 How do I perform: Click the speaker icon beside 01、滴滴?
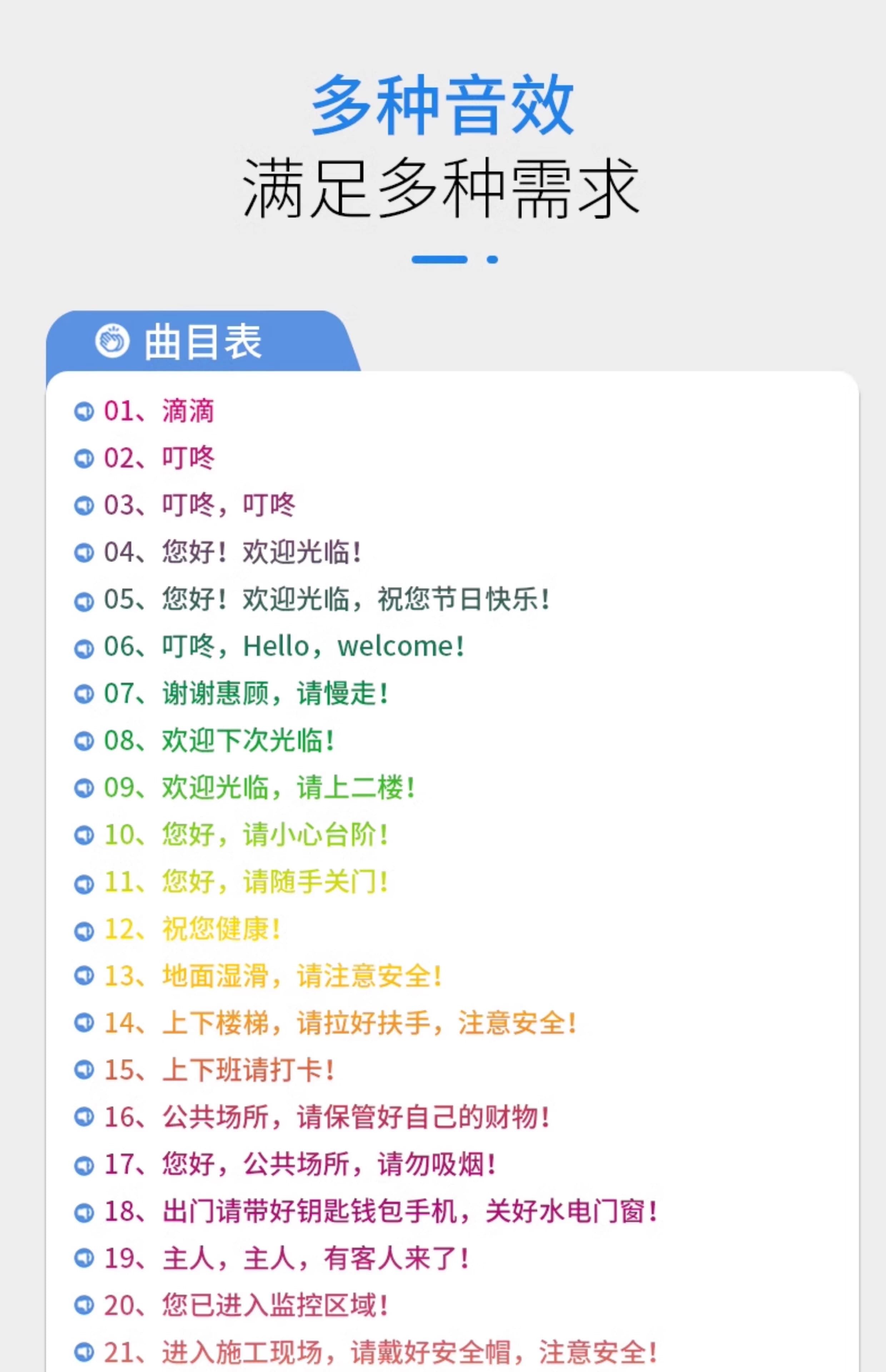[x=84, y=412]
